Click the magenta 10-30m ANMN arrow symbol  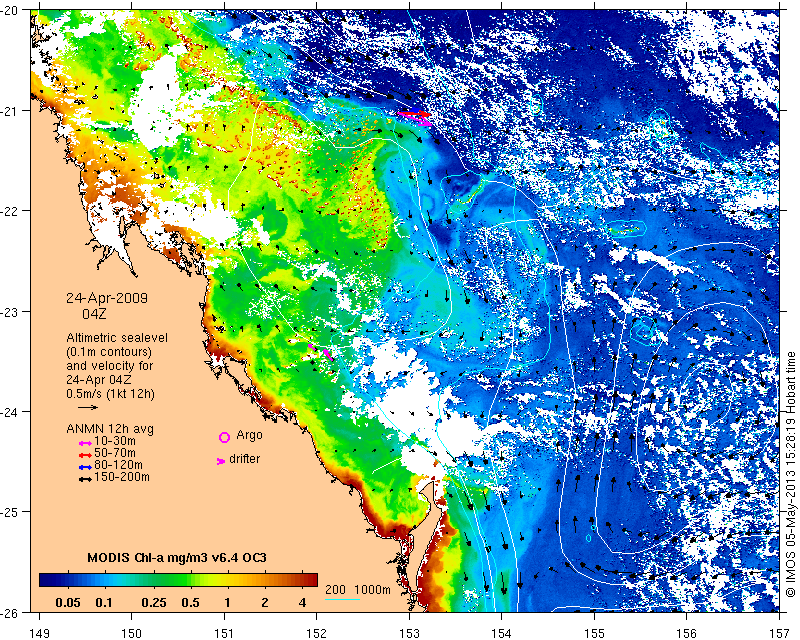(x=85, y=443)
